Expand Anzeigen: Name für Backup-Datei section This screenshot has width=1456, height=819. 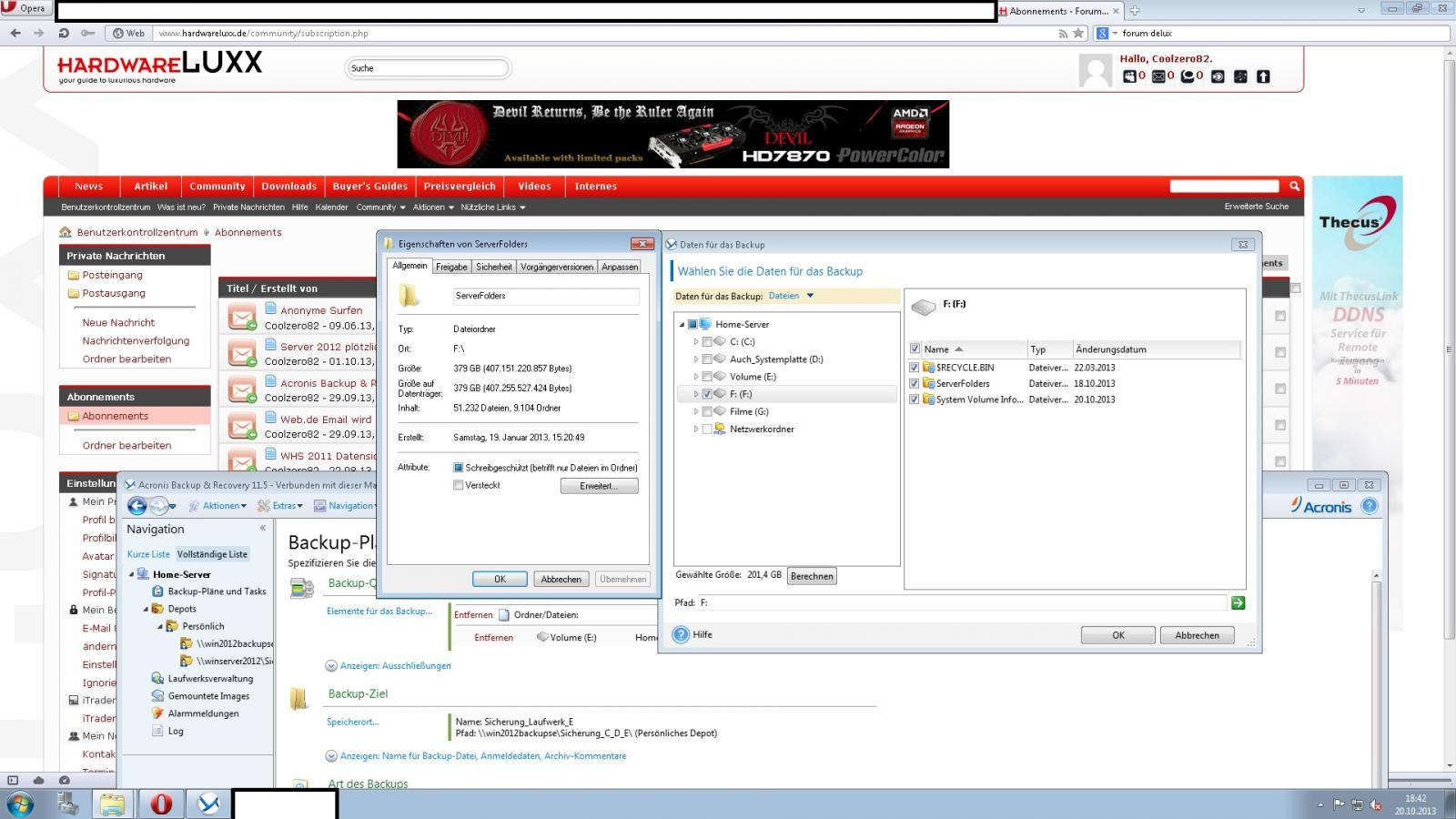476,756
